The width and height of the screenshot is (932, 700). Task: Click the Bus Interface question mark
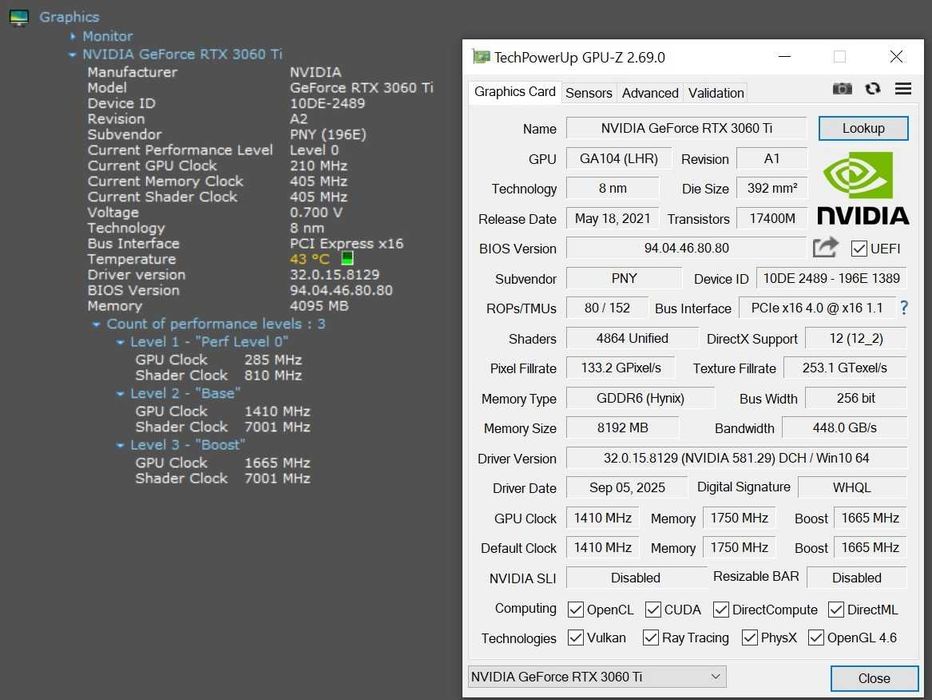904,307
